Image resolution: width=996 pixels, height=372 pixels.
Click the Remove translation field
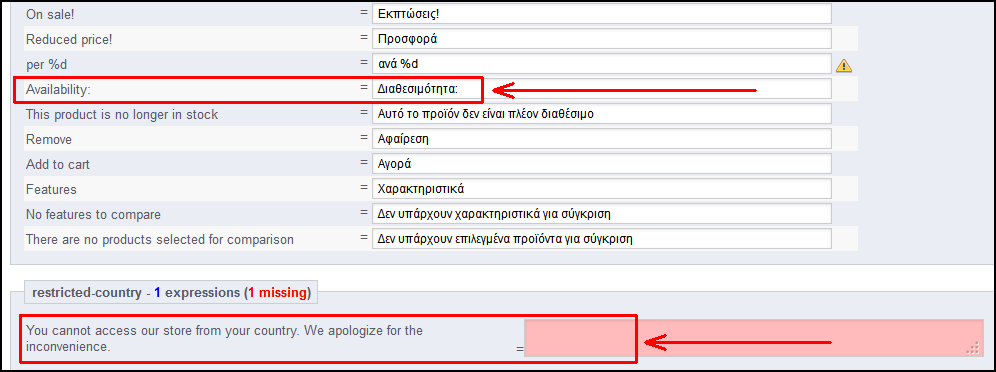[x=602, y=139]
